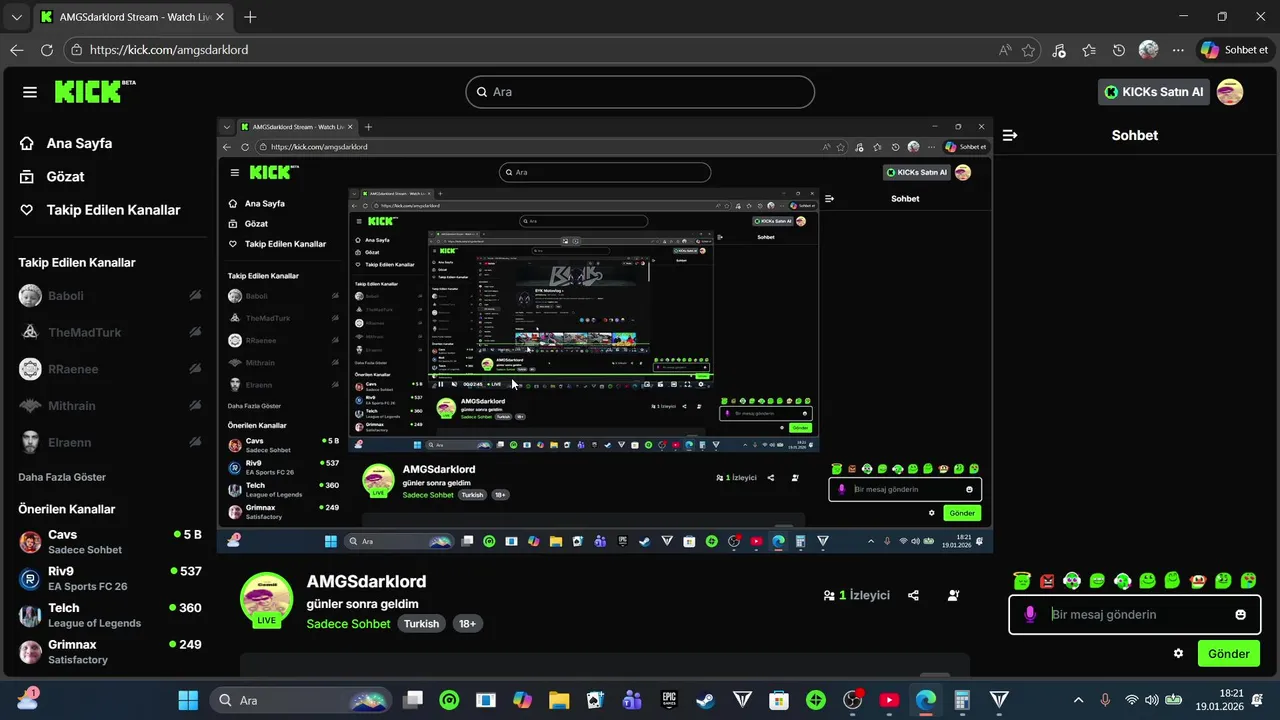Click the Read aloud icon
The width and height of the screenshot is (1280, 720).
[x=1004, y=50]
